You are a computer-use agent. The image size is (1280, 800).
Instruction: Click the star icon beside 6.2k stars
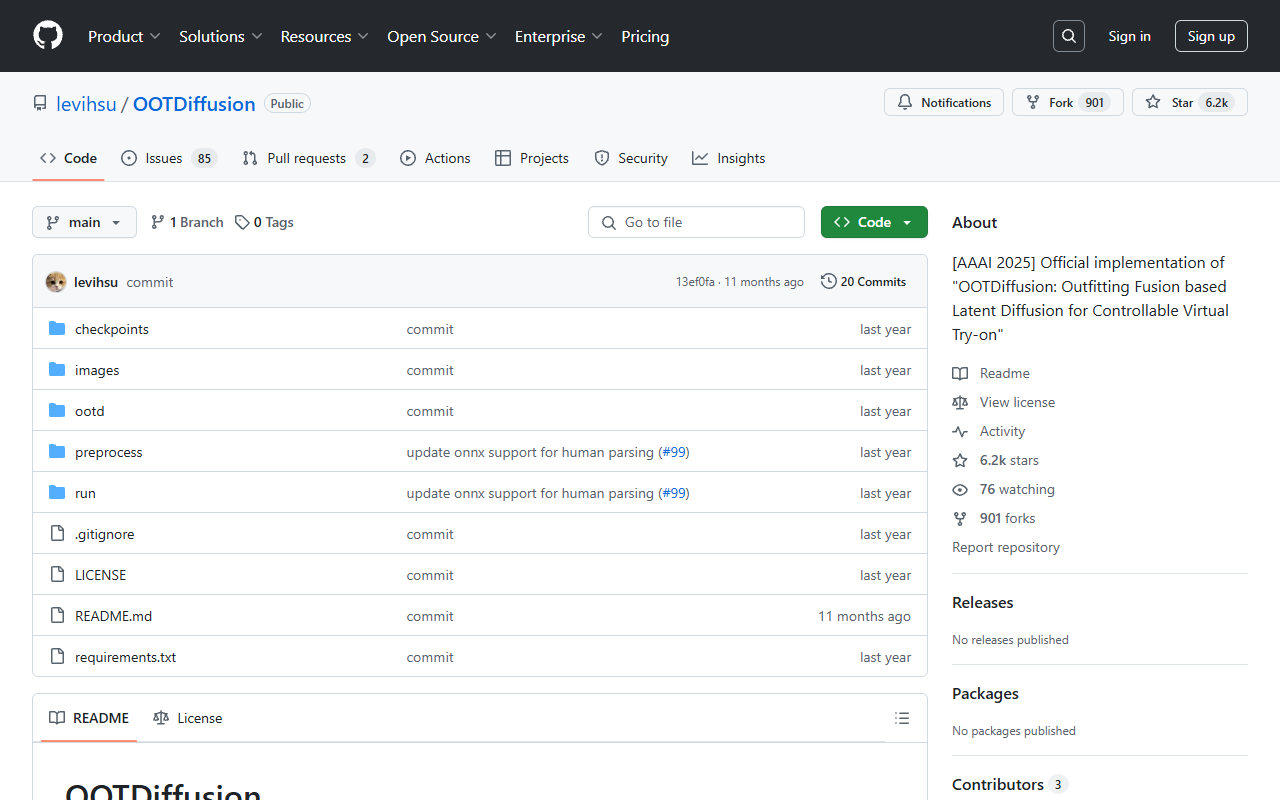960,460
